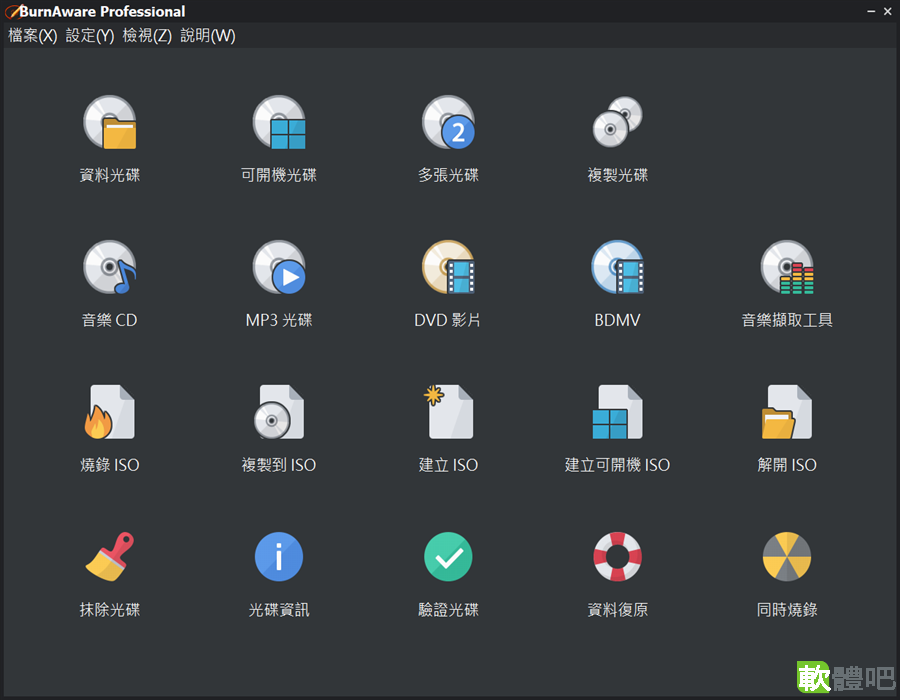
Task: Open the 檢視(Z) menu
Action: tap(147, 36)
